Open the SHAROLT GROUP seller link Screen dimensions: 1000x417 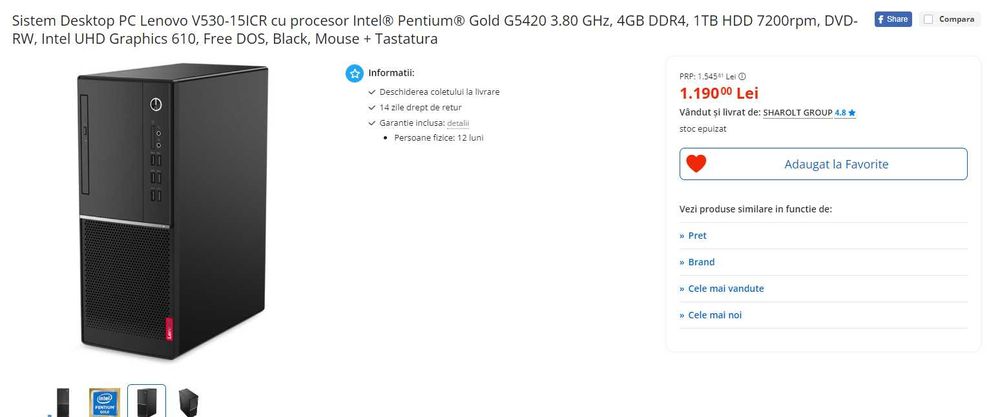tap(797, 113)
